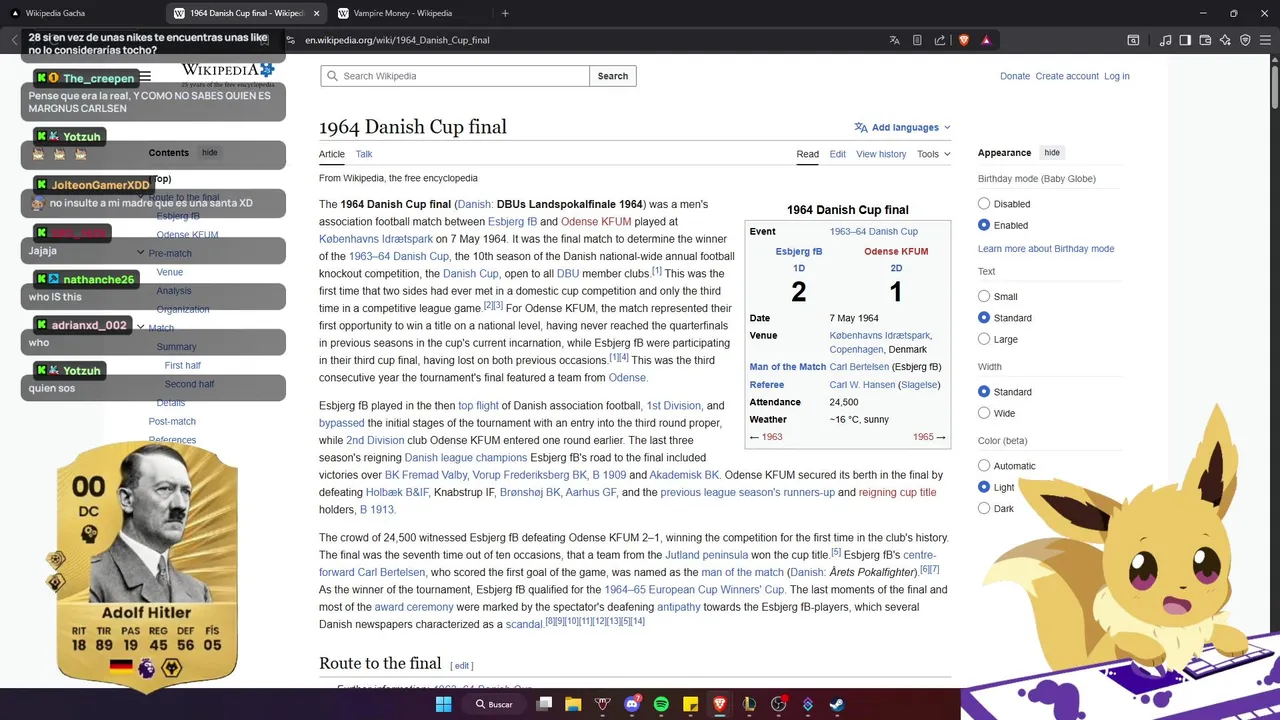
Task: Open the Tools dropdown menu
Action: (x=933, y=154)
